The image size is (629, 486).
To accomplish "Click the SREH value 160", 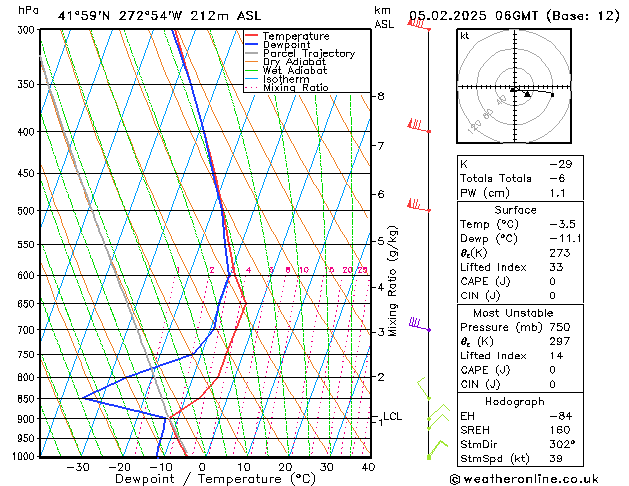I will pyautogui.click(x=560, y=430).
